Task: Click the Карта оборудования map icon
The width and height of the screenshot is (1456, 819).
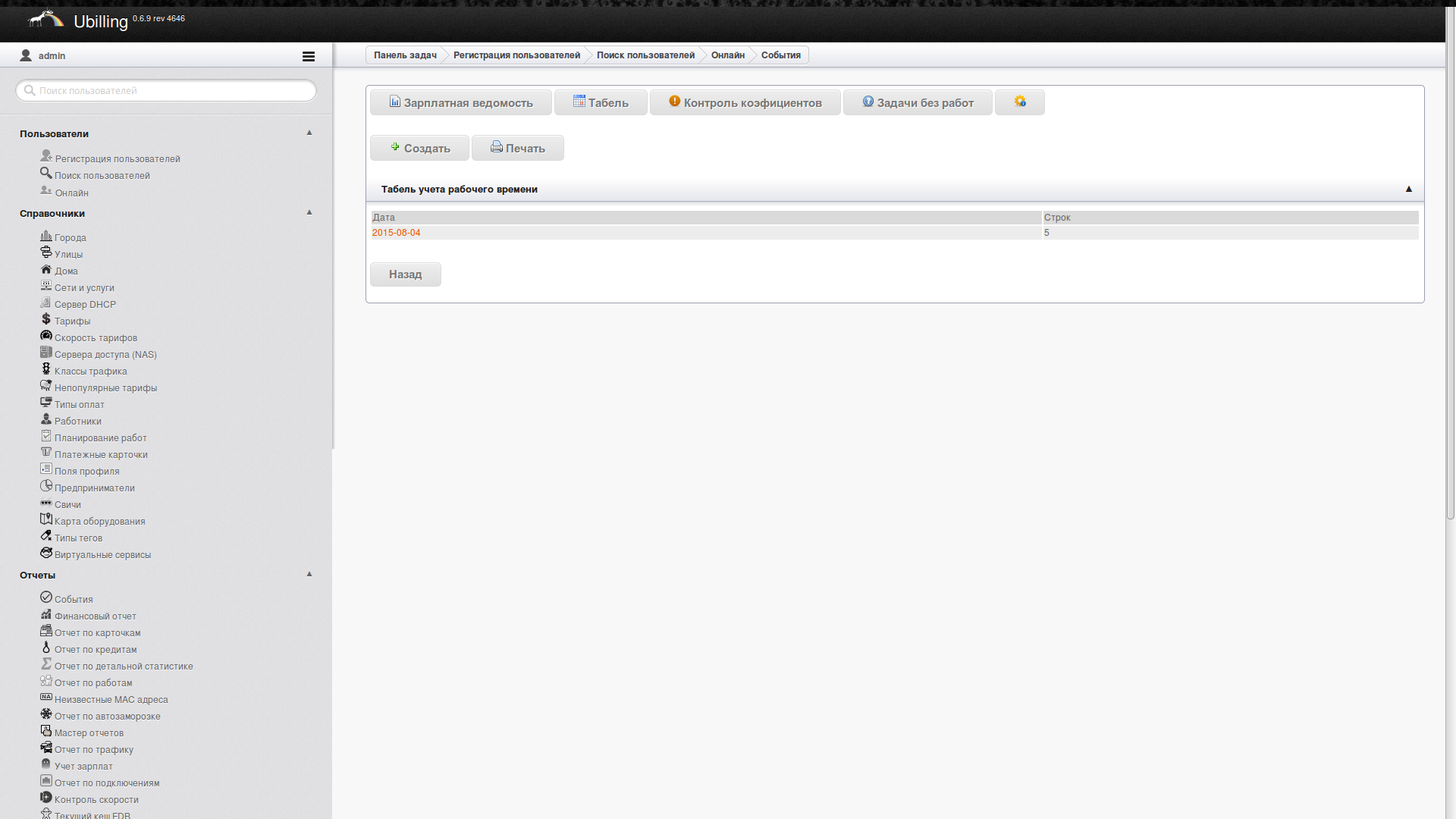Action: coord(46,519)
